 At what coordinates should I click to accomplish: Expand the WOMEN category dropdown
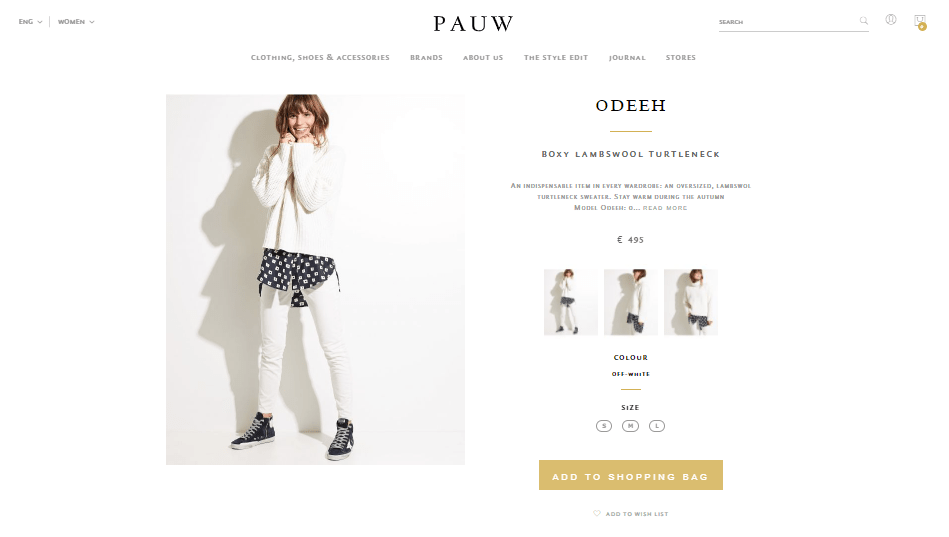coord(76,22)
